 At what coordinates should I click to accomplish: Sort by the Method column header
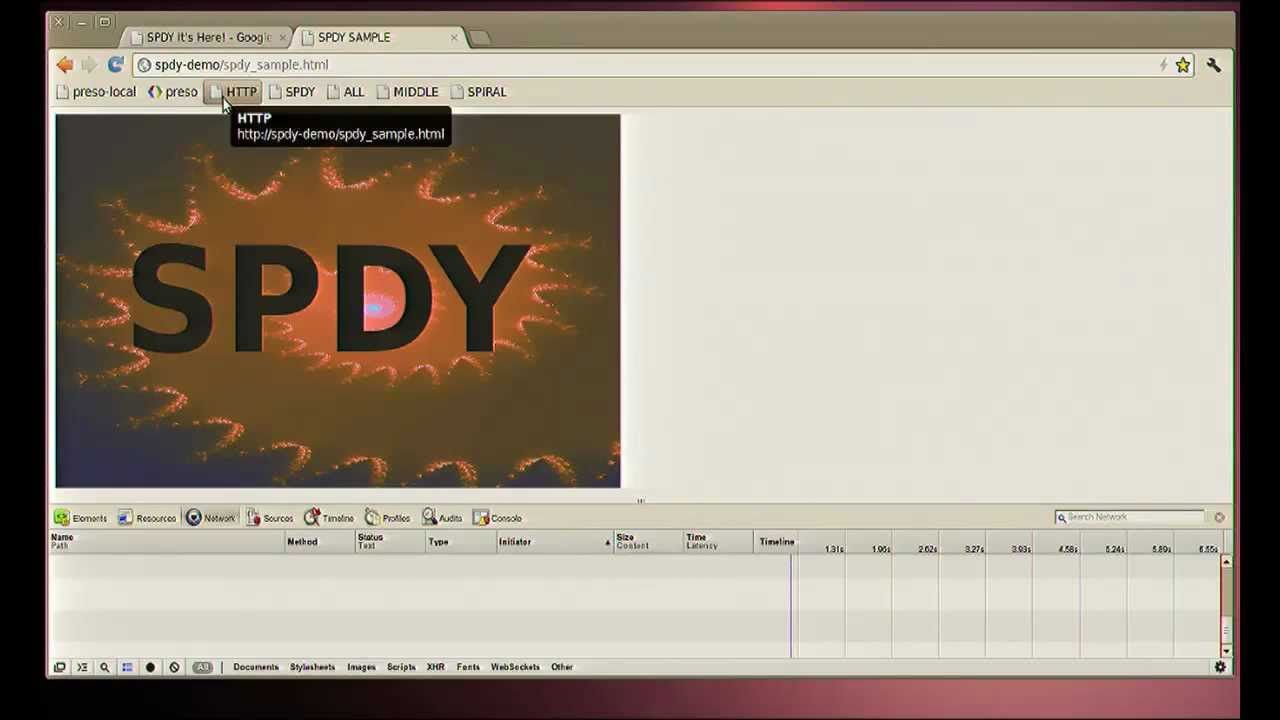coord(320,541)
